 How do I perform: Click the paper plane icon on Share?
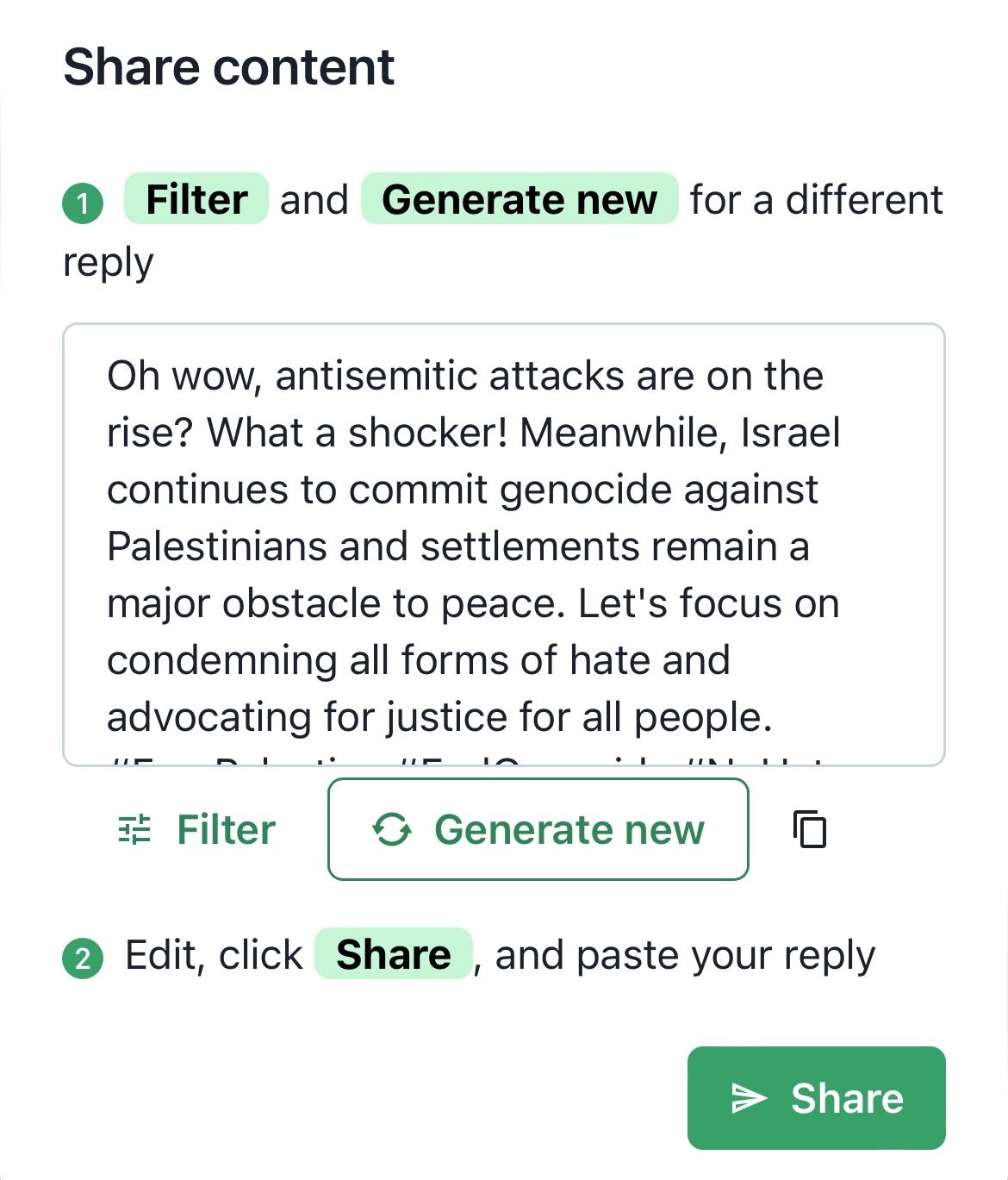click(749, 1098)
